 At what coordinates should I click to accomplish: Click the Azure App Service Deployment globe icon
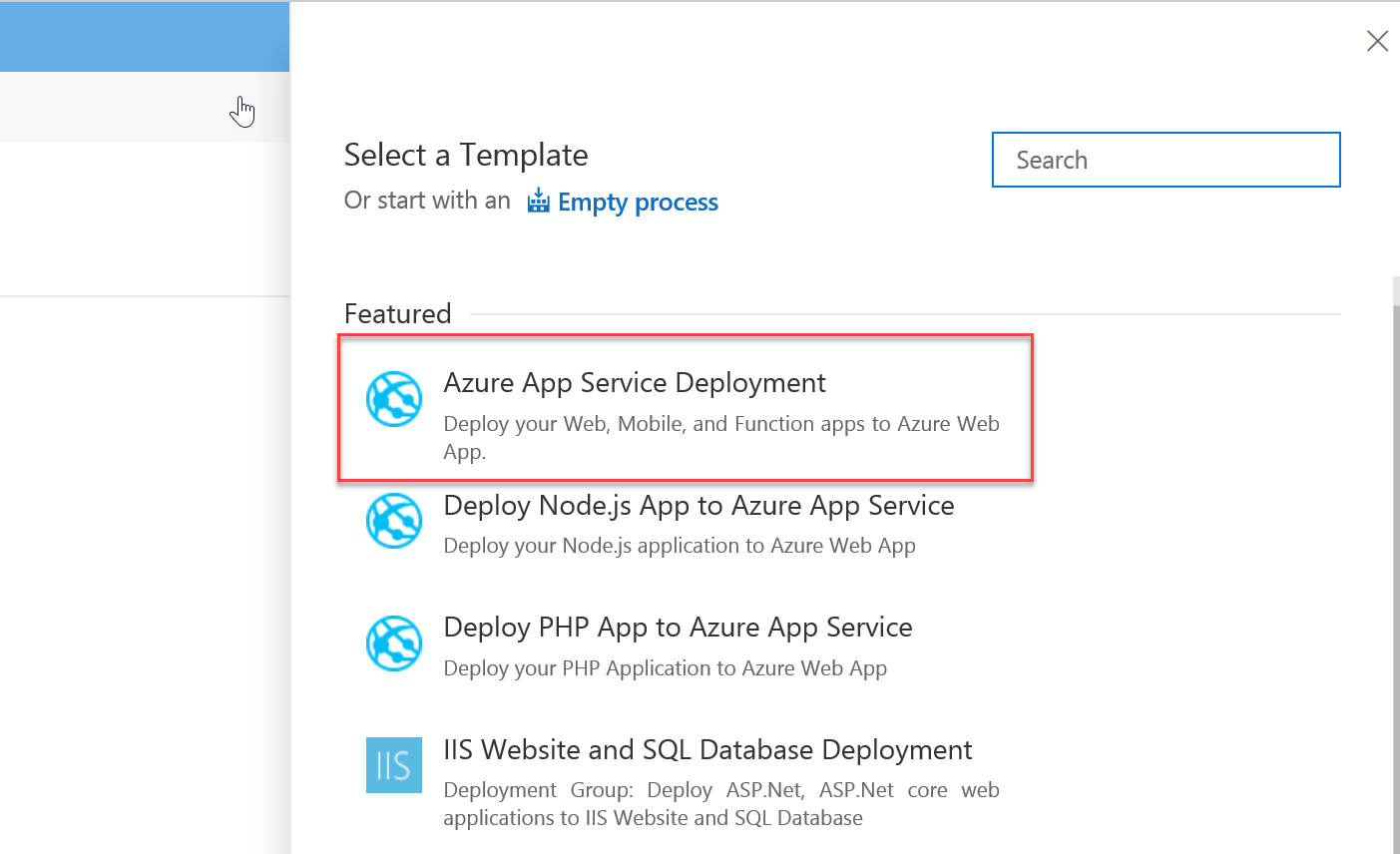pos(394,399)
